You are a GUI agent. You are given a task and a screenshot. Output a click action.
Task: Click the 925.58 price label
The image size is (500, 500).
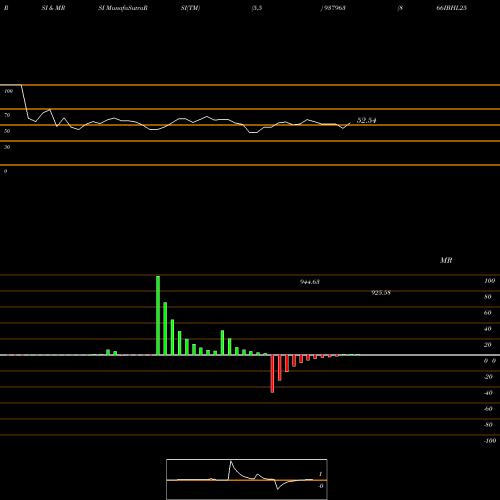click(381, 293)
